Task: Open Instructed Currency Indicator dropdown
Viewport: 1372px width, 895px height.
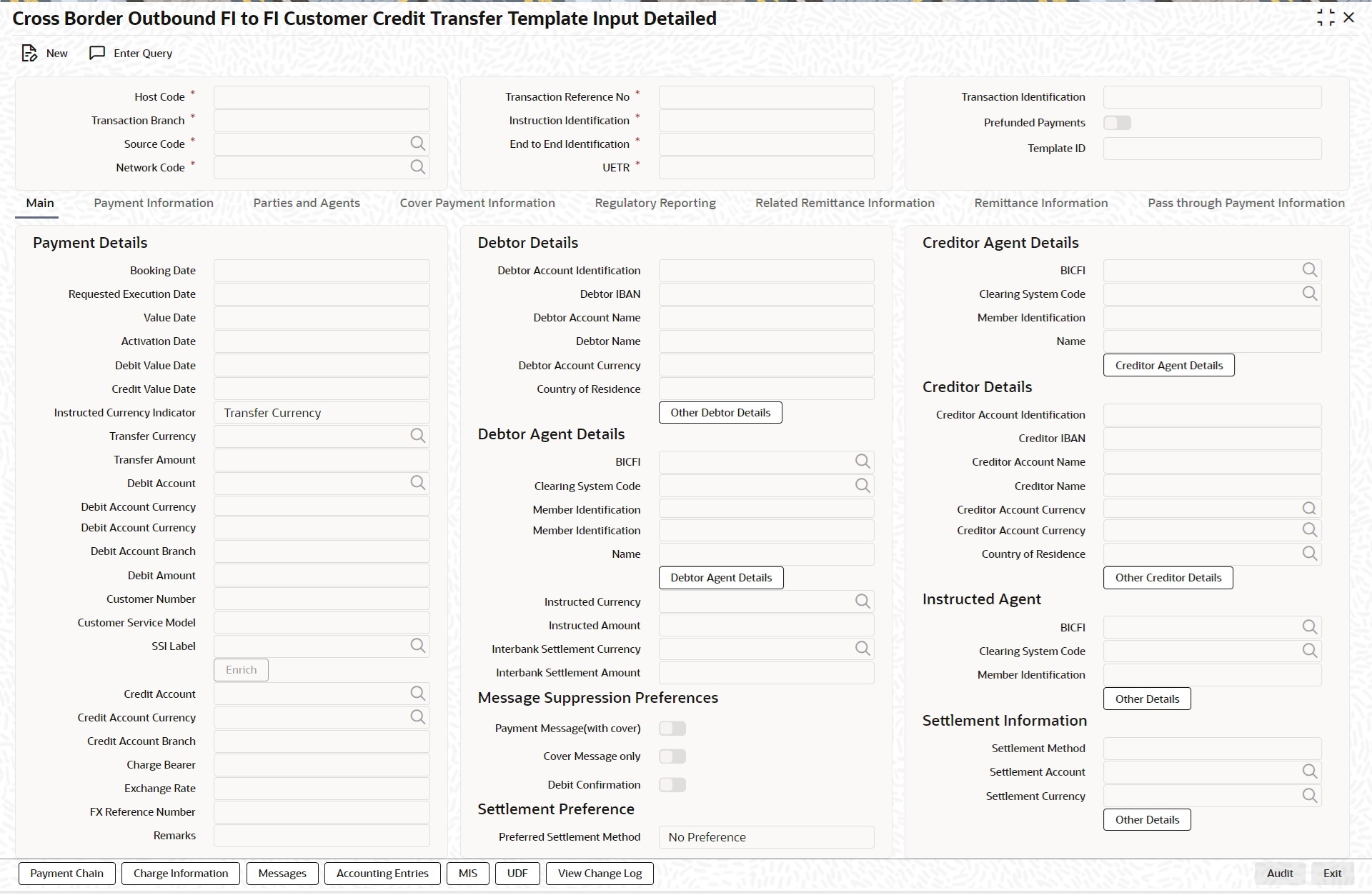Action: (x=322, y=413)
